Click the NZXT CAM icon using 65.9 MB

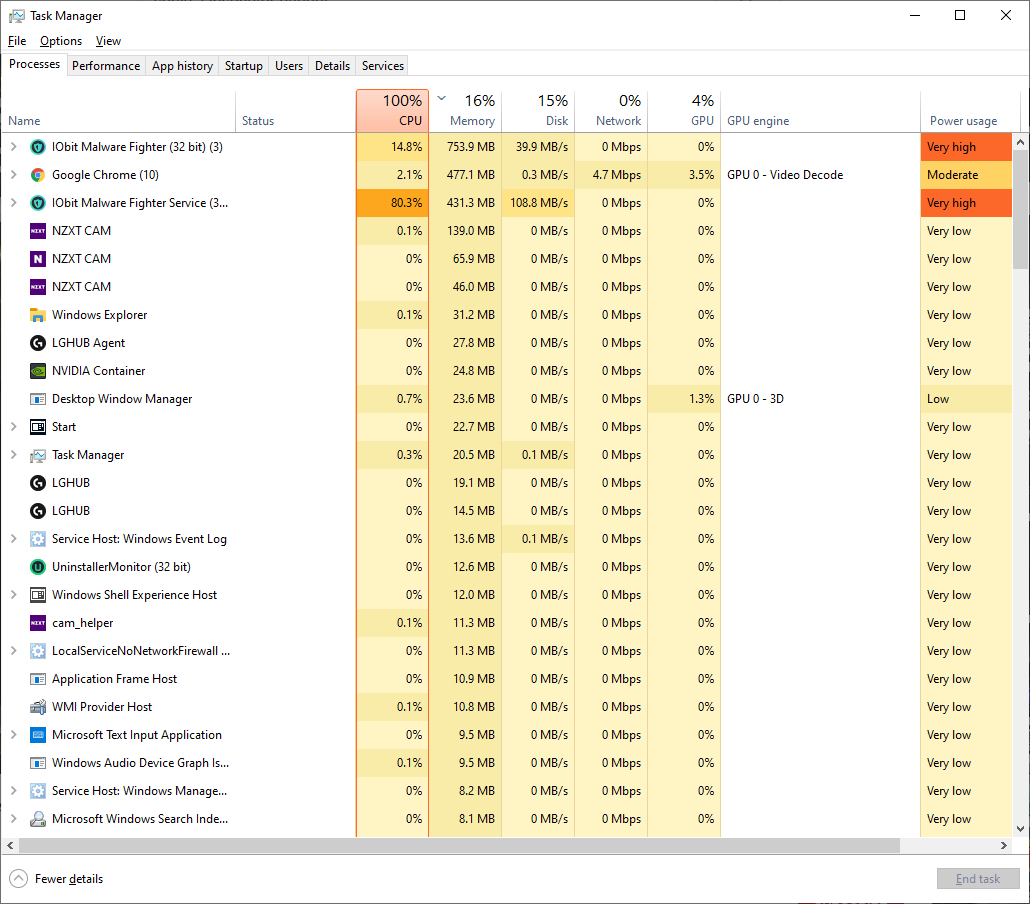(x=38, y=259)
